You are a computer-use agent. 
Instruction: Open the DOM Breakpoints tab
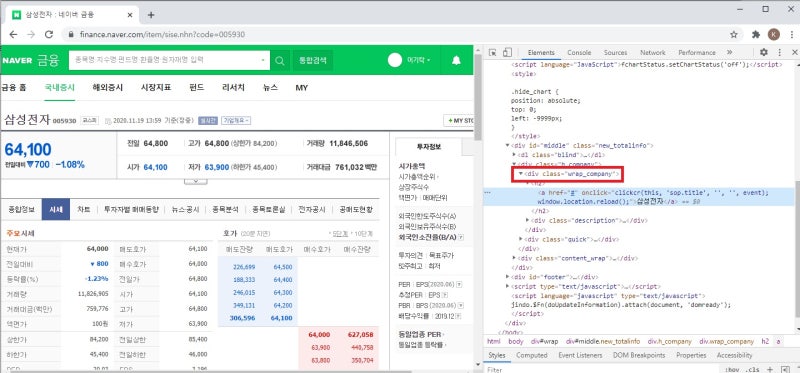(x=639, y=355)
